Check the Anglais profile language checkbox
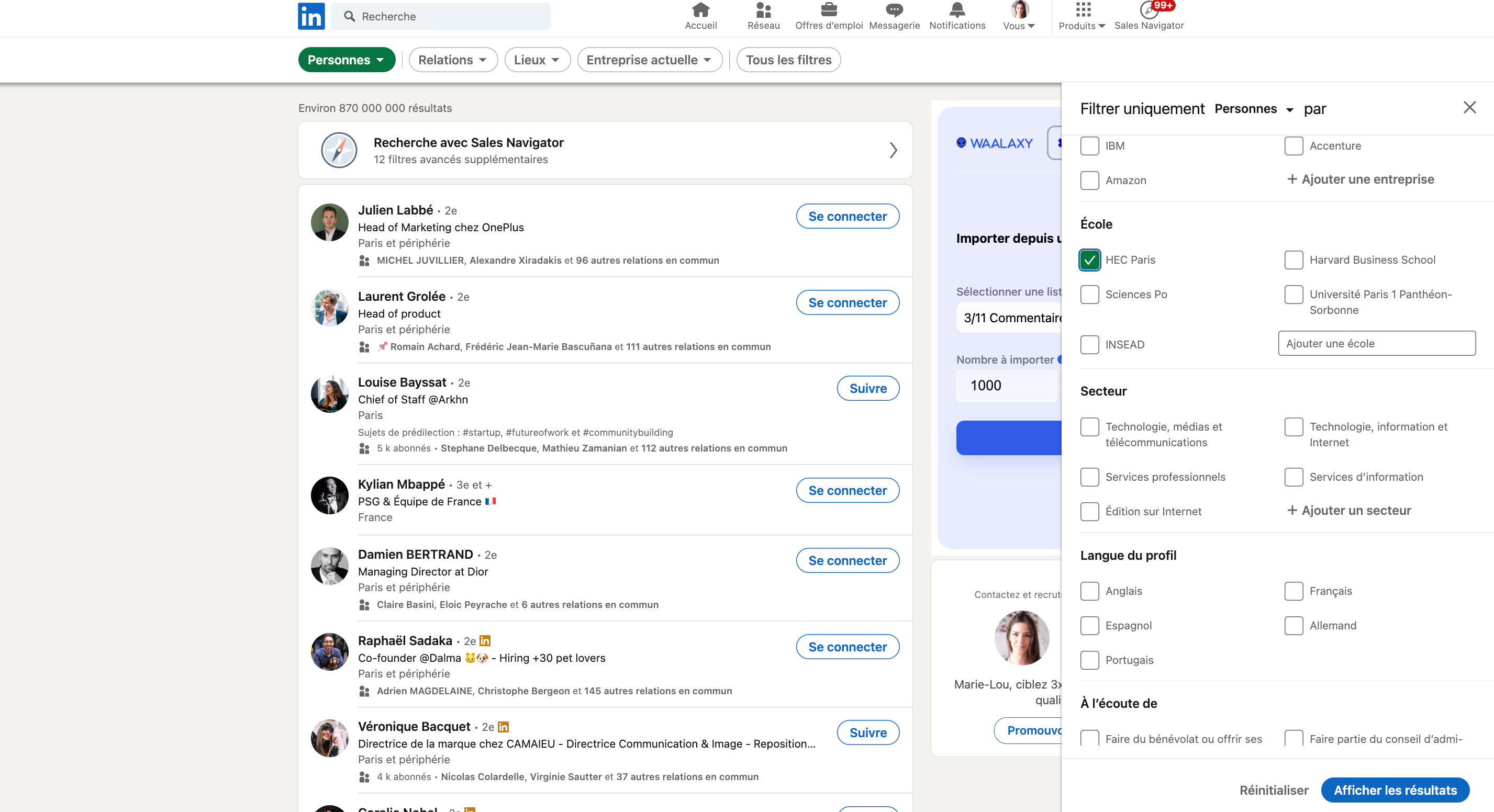Image resolution: width=1494 pixels, height=812 pixels. 1090,591
